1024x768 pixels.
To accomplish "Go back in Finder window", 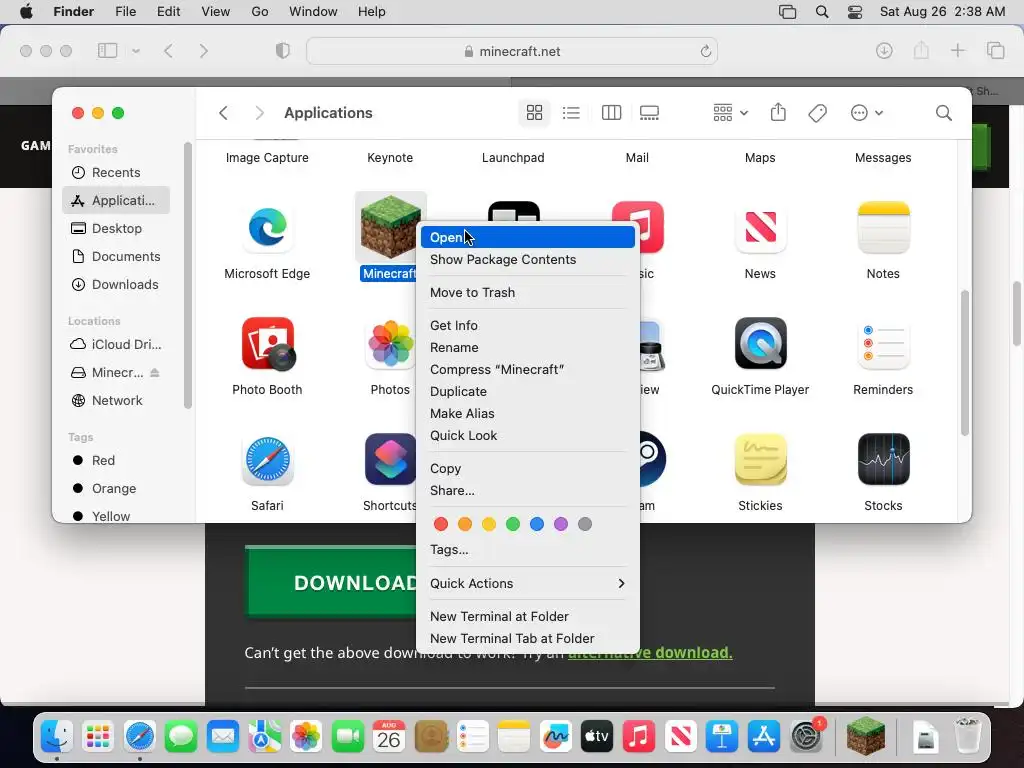I will (223, 113).
